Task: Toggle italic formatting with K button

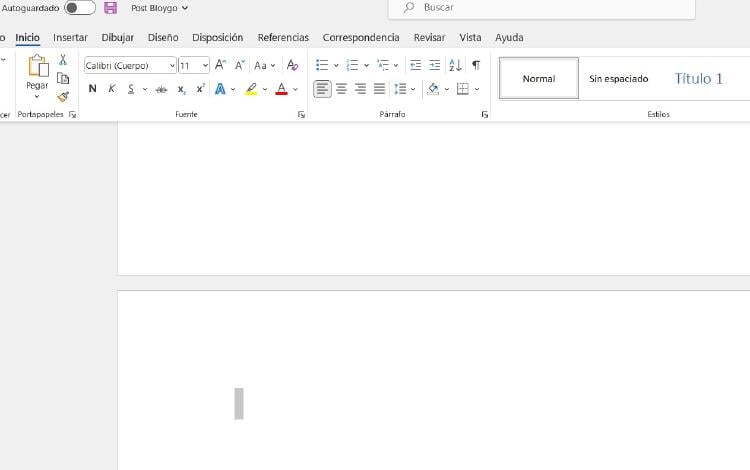Action: 112,89
